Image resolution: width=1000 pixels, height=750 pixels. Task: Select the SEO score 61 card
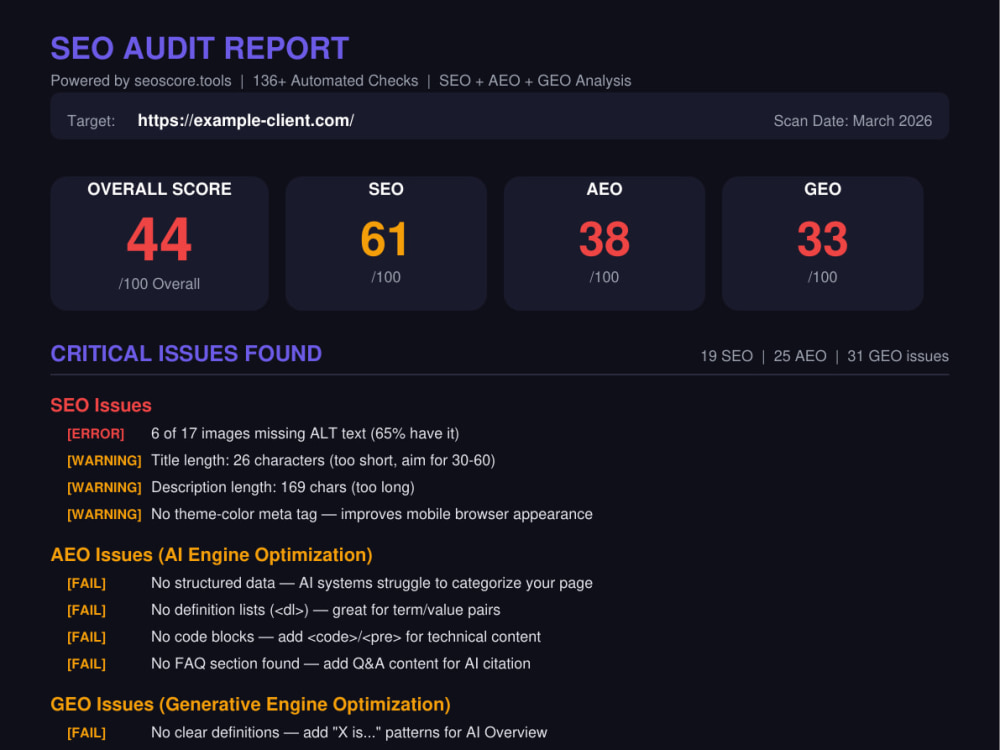[386, 244]
